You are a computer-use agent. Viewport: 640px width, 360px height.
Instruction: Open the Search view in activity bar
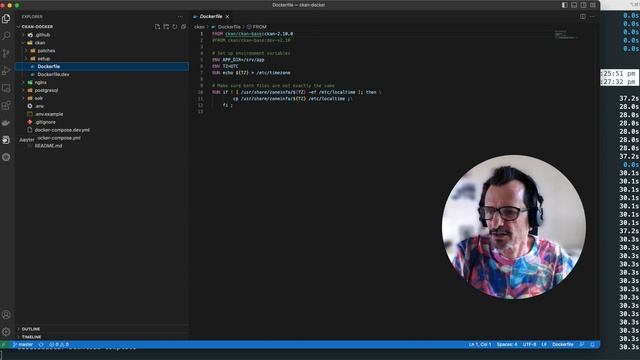coord(6,36)
